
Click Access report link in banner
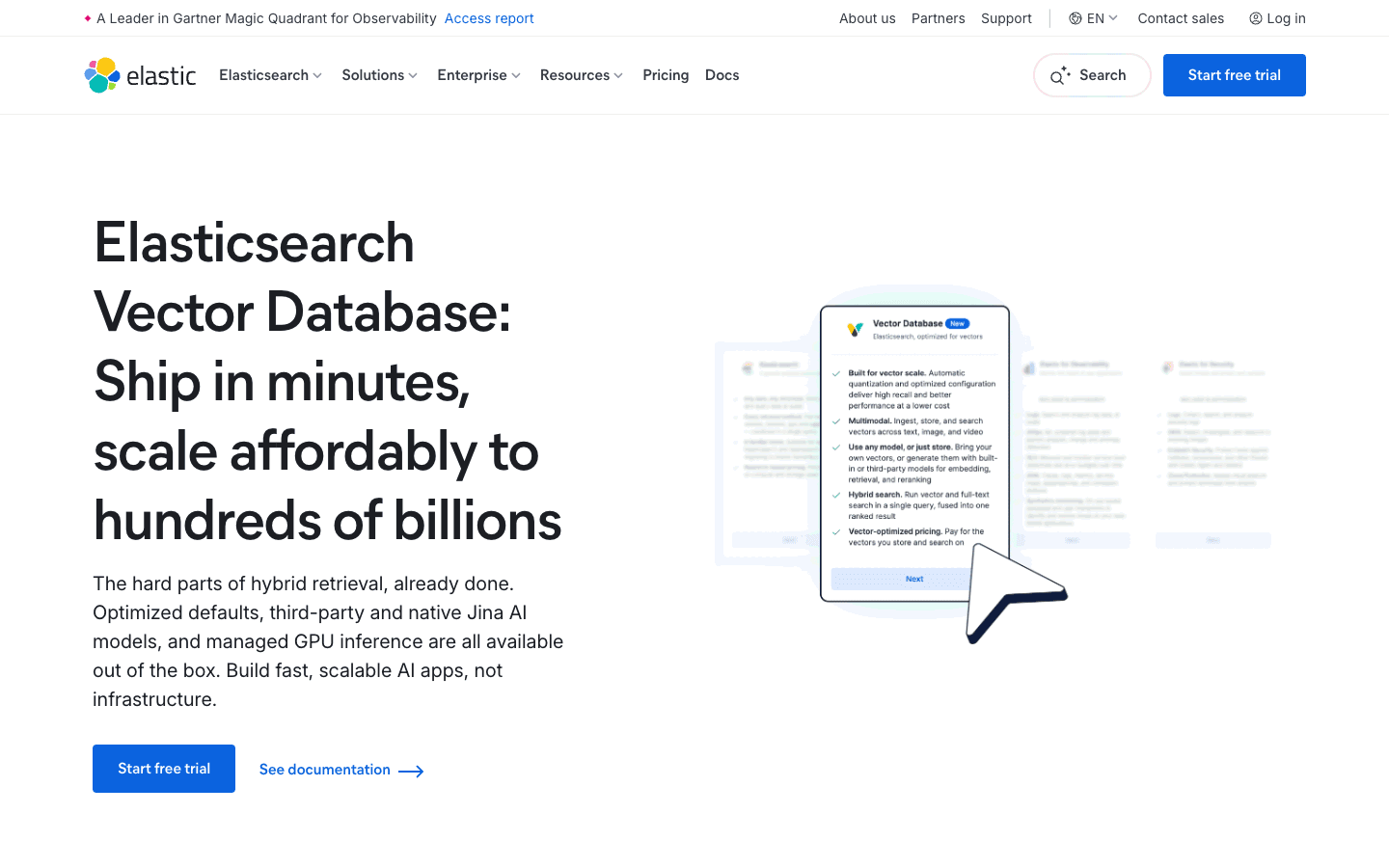(489, 18)
